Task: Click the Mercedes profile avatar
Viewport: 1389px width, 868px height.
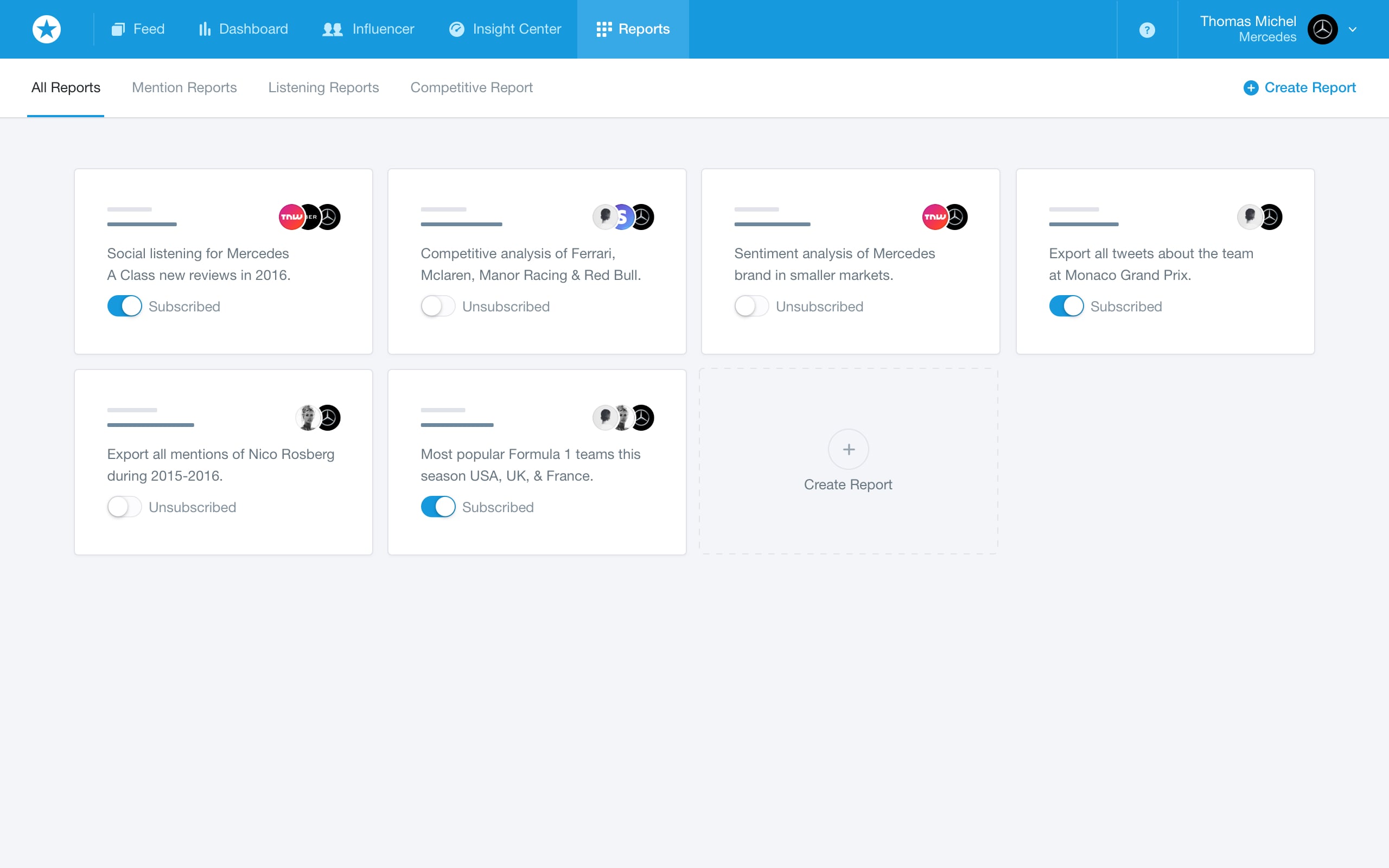Action: pos(1322,29)
